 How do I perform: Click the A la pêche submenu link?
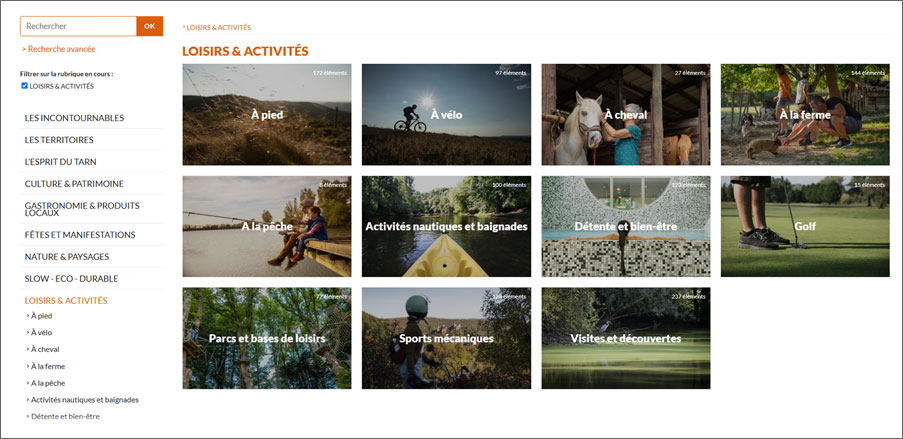(48, 383)
